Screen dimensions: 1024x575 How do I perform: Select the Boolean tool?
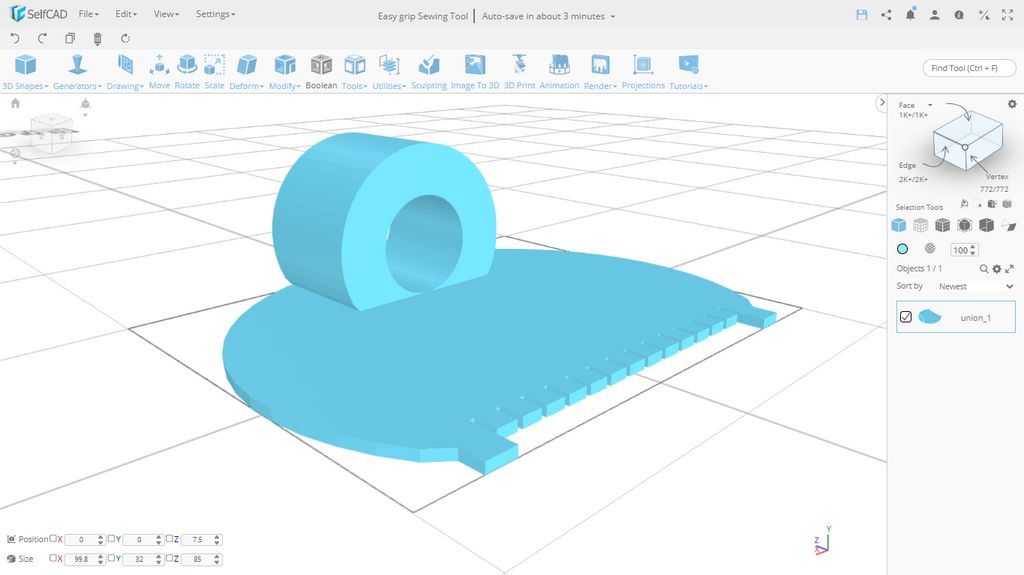pos(321,73)
